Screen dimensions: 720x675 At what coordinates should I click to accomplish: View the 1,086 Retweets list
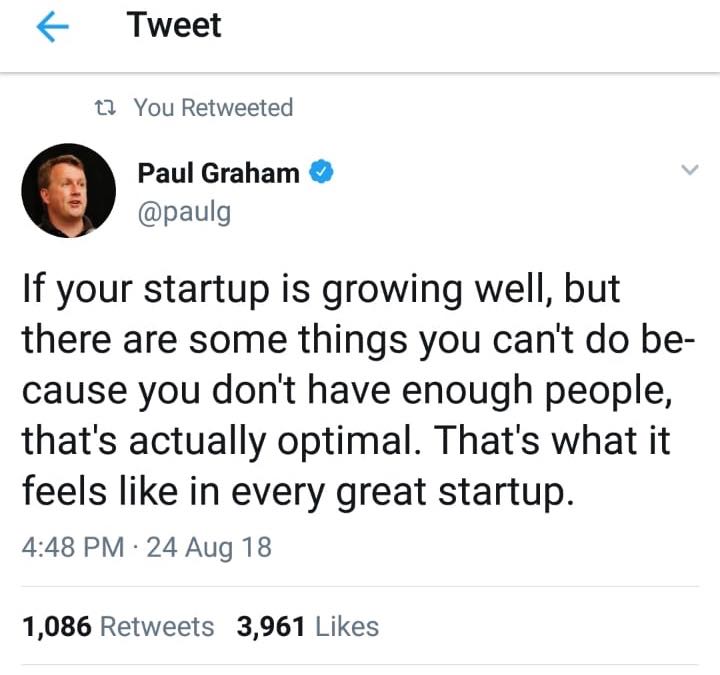click(118, 626)
